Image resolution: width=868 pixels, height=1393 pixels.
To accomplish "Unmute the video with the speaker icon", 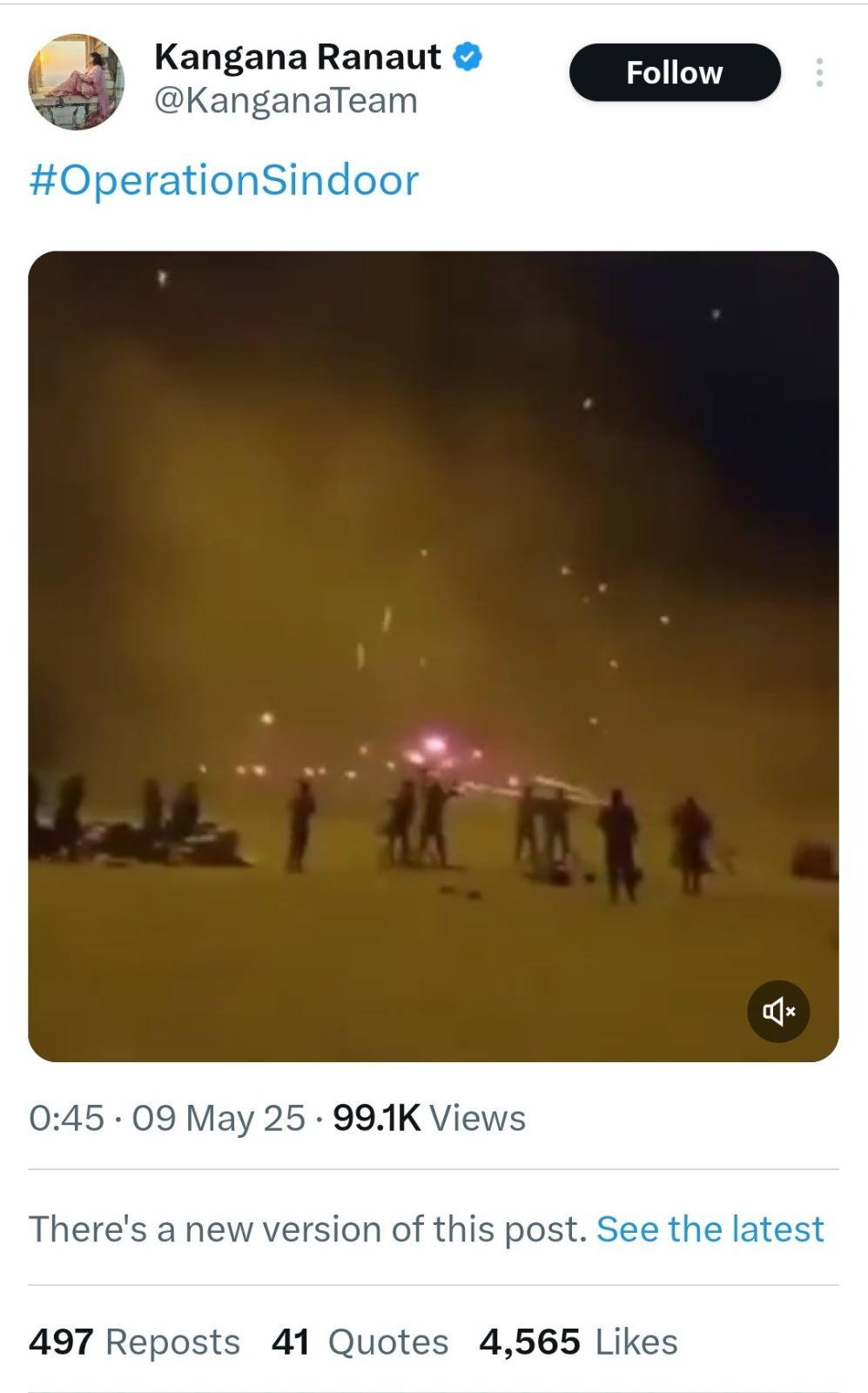I will coord(778,1011).
